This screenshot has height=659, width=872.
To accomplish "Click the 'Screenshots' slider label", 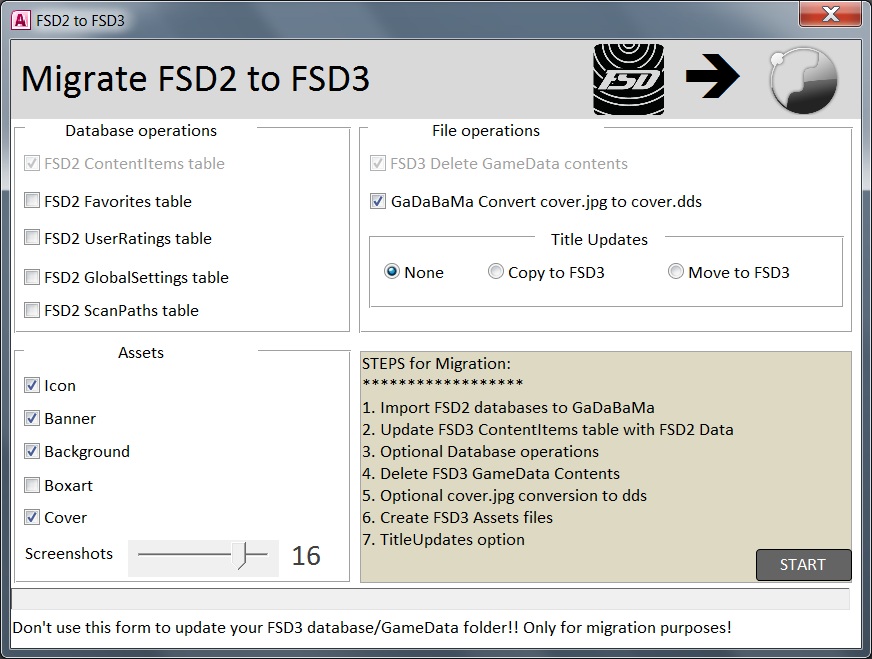I will (69, 553).
